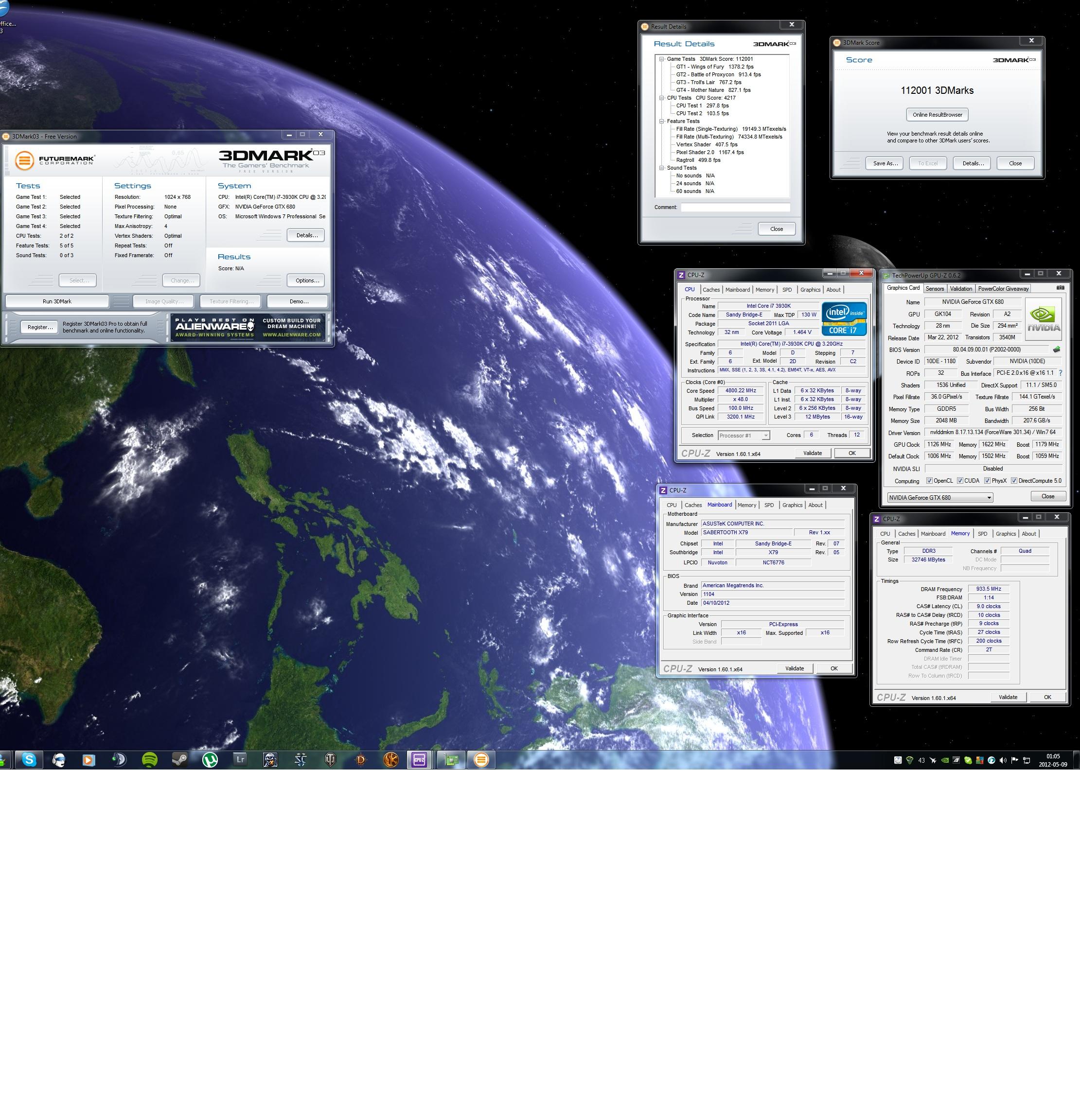Select GT1 - Wings of Fury result row
This screenshot has width=1080, height=1120.
(x=715, y=67)
